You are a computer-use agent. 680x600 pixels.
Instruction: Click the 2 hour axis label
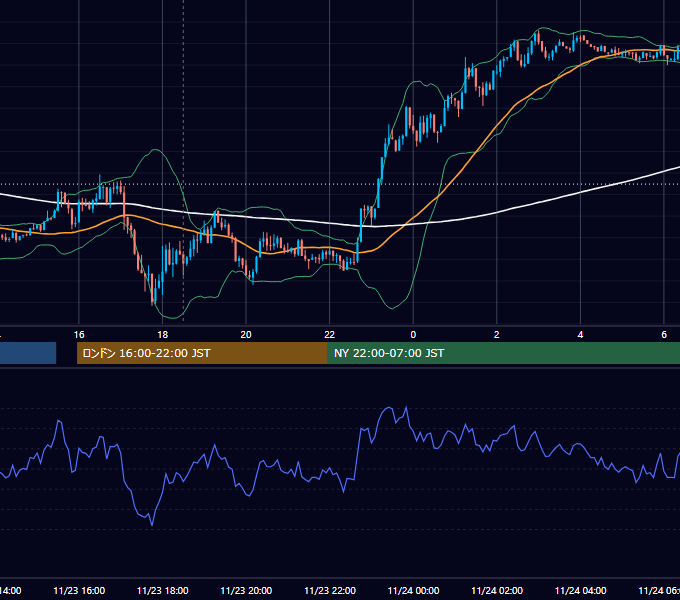[x=497, y=335]
